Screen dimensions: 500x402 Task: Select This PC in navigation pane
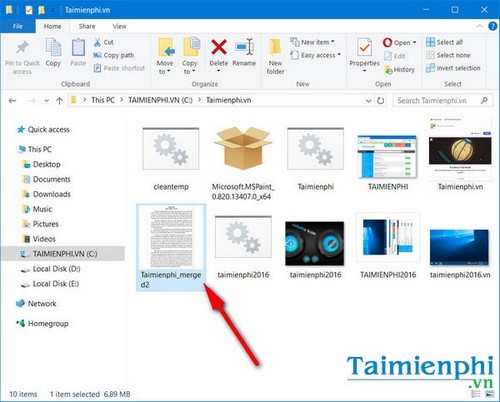[x=35, y=149]
